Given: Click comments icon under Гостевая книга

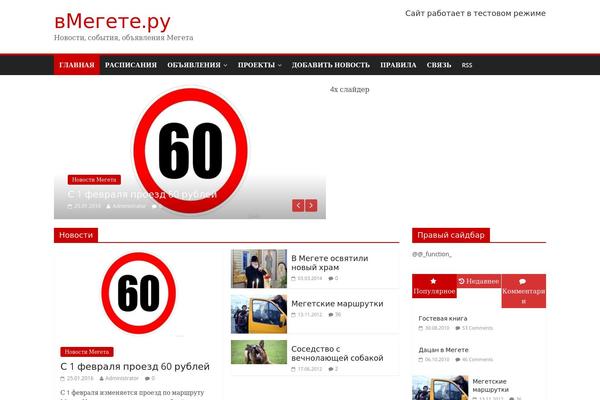Looking at the screenshot, I should pyautogui.click(x=458, y=328).
